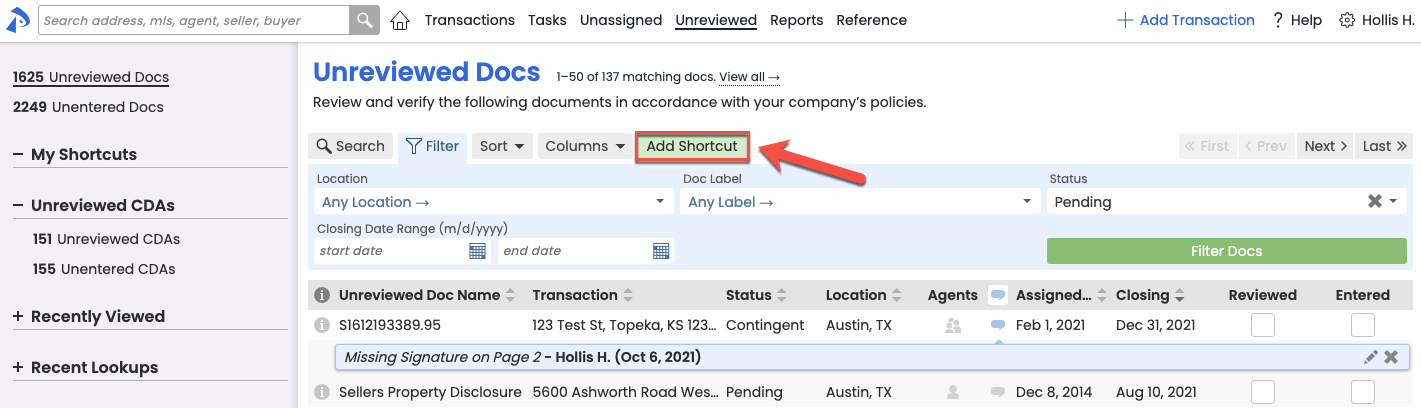Open the Sort dropdown
Image resolution: width=1421 pixels, height=408 pixels.
[502, 146]
